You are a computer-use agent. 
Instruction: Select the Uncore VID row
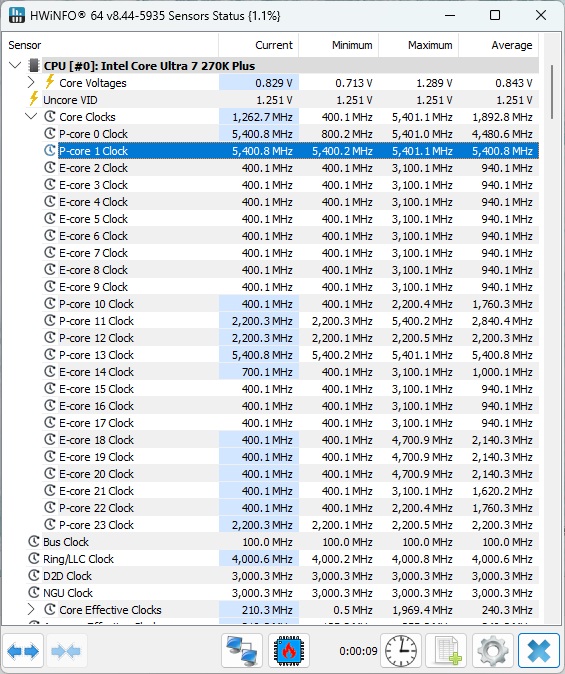tap(282, 100)
